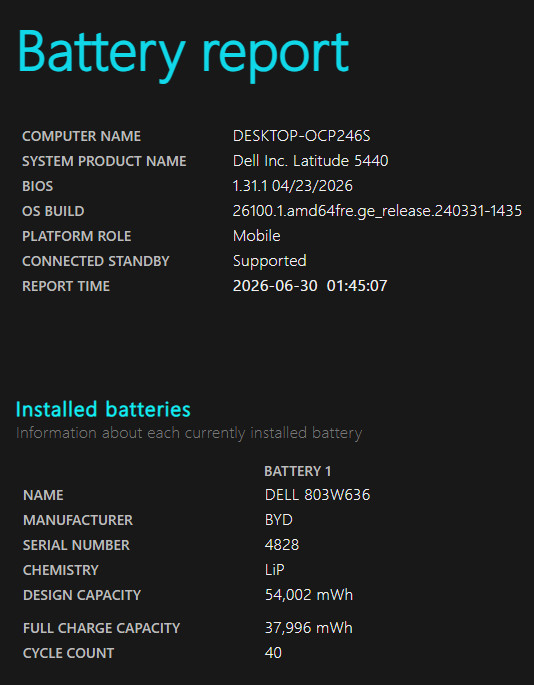Click the cycle count value 40
Screen dimensions: 534x685
[x=273, y=653]
